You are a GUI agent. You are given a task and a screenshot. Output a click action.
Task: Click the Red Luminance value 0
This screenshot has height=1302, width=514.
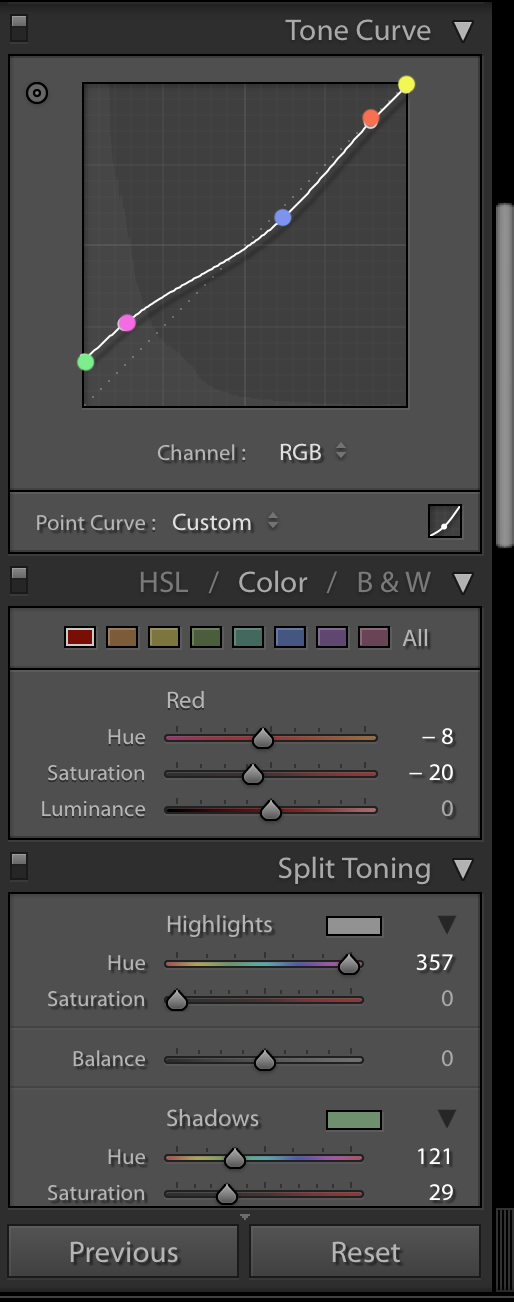click(x=447, y=809)
